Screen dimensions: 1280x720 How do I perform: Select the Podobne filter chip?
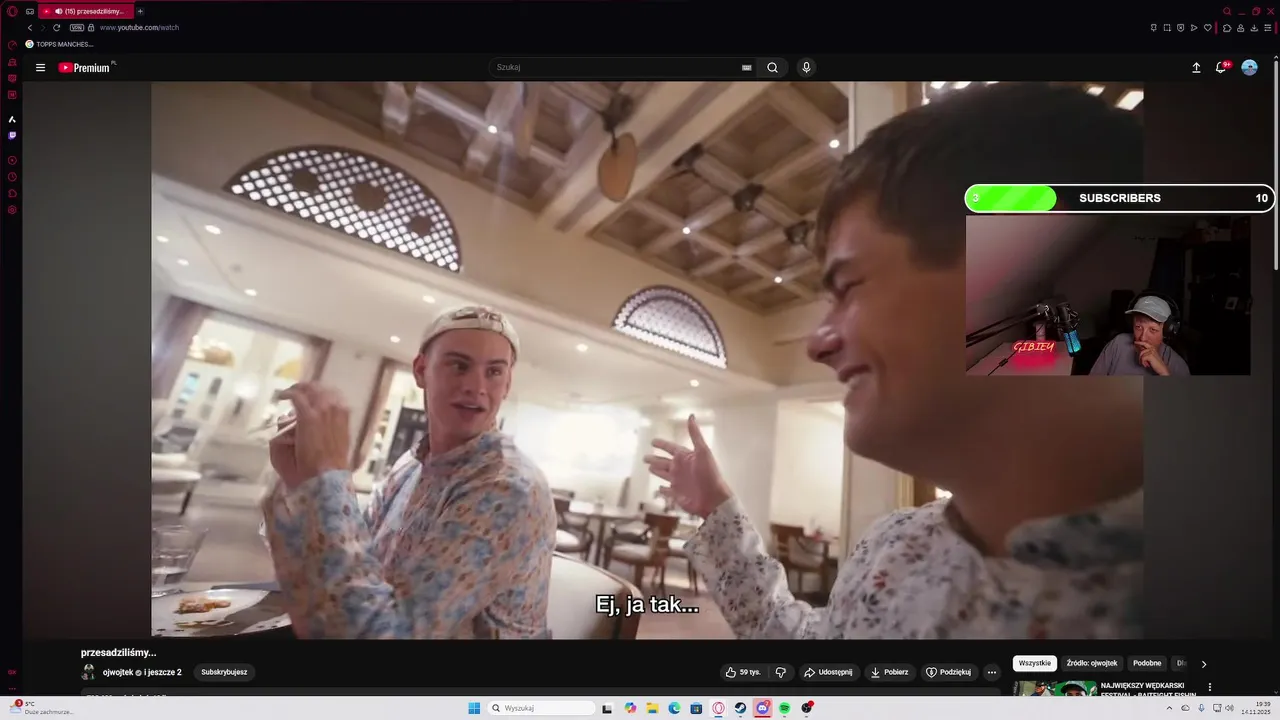pyautogui.click(x=1147, y=663)
